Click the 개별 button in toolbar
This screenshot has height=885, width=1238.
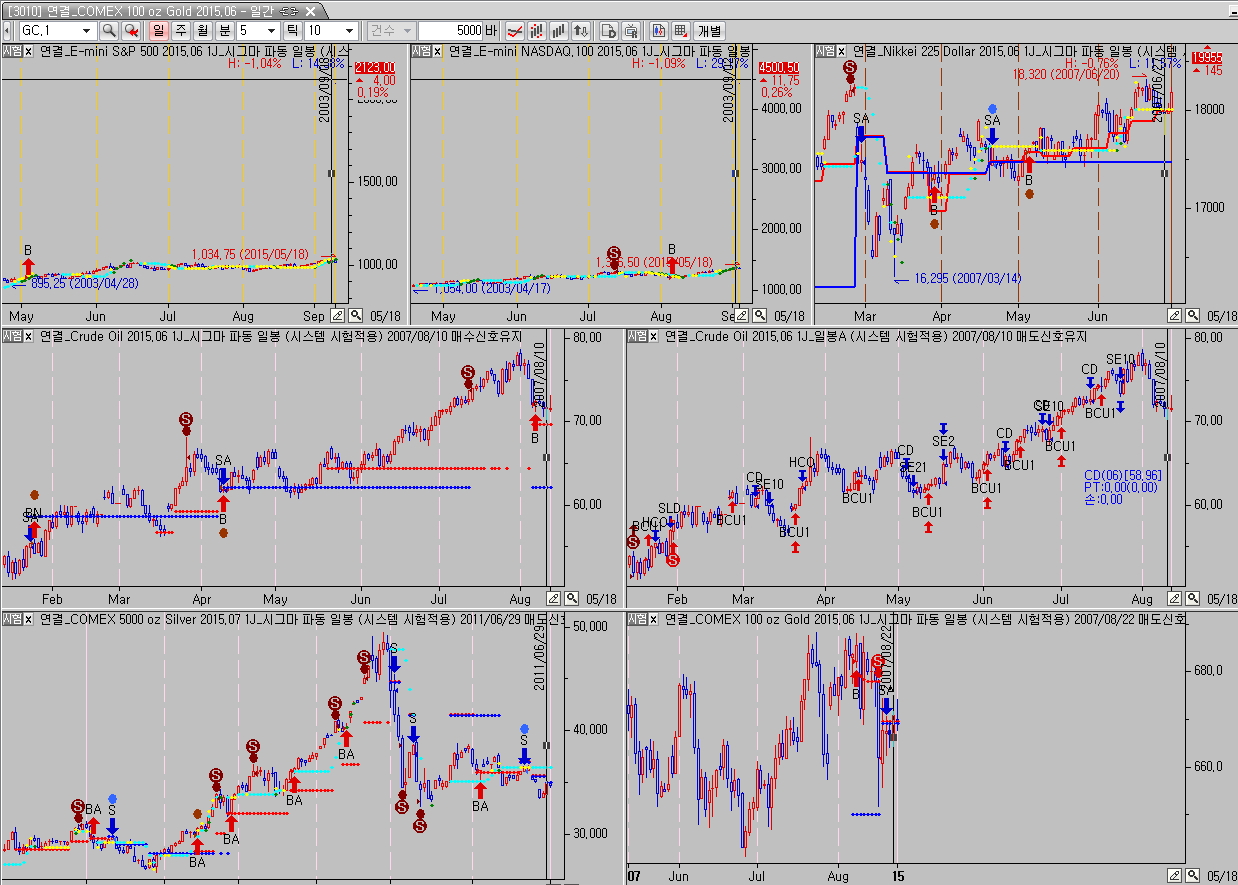[x=710, y=31]
